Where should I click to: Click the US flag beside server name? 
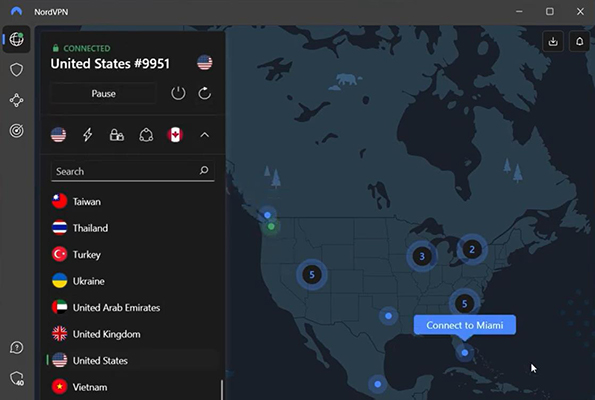(x=205, y=63)
